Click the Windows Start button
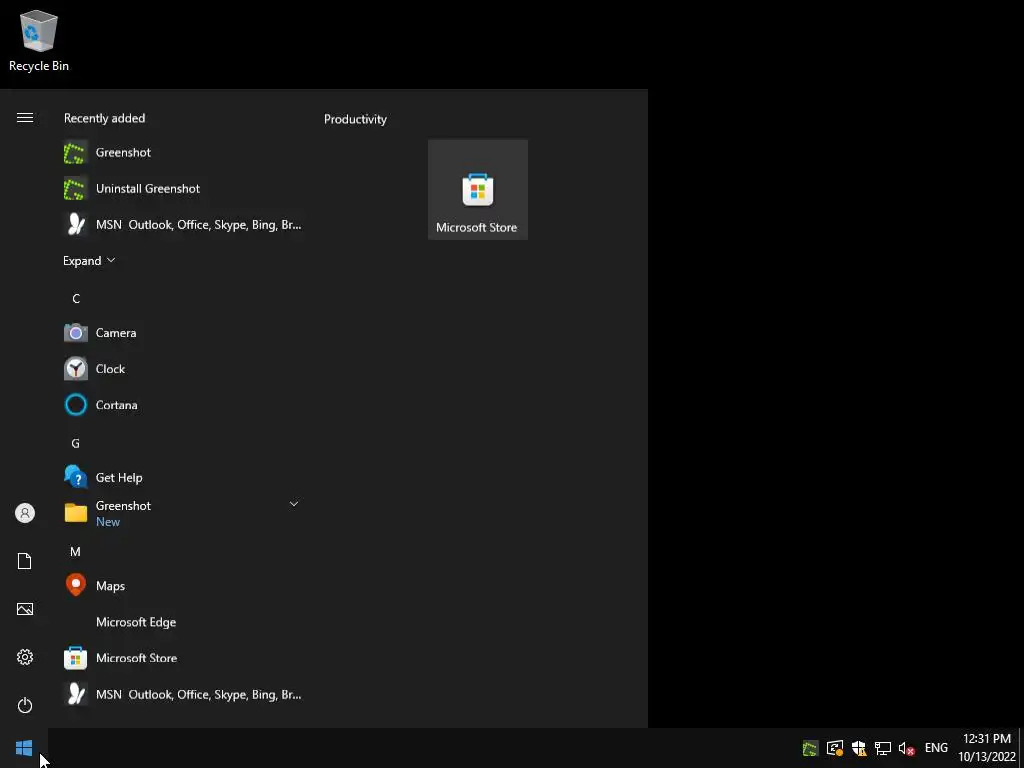Viewport: 1024px width, 768px height. 24,748
